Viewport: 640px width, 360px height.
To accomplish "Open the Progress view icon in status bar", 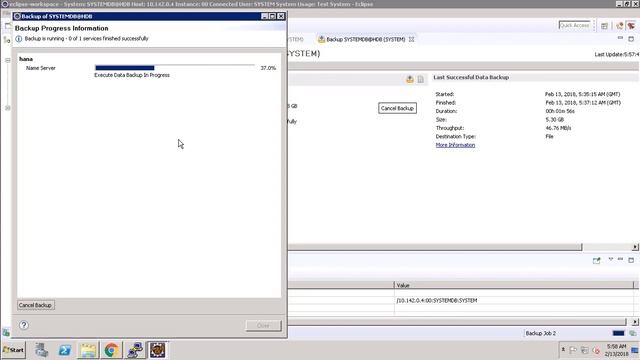I will [633, 333].
